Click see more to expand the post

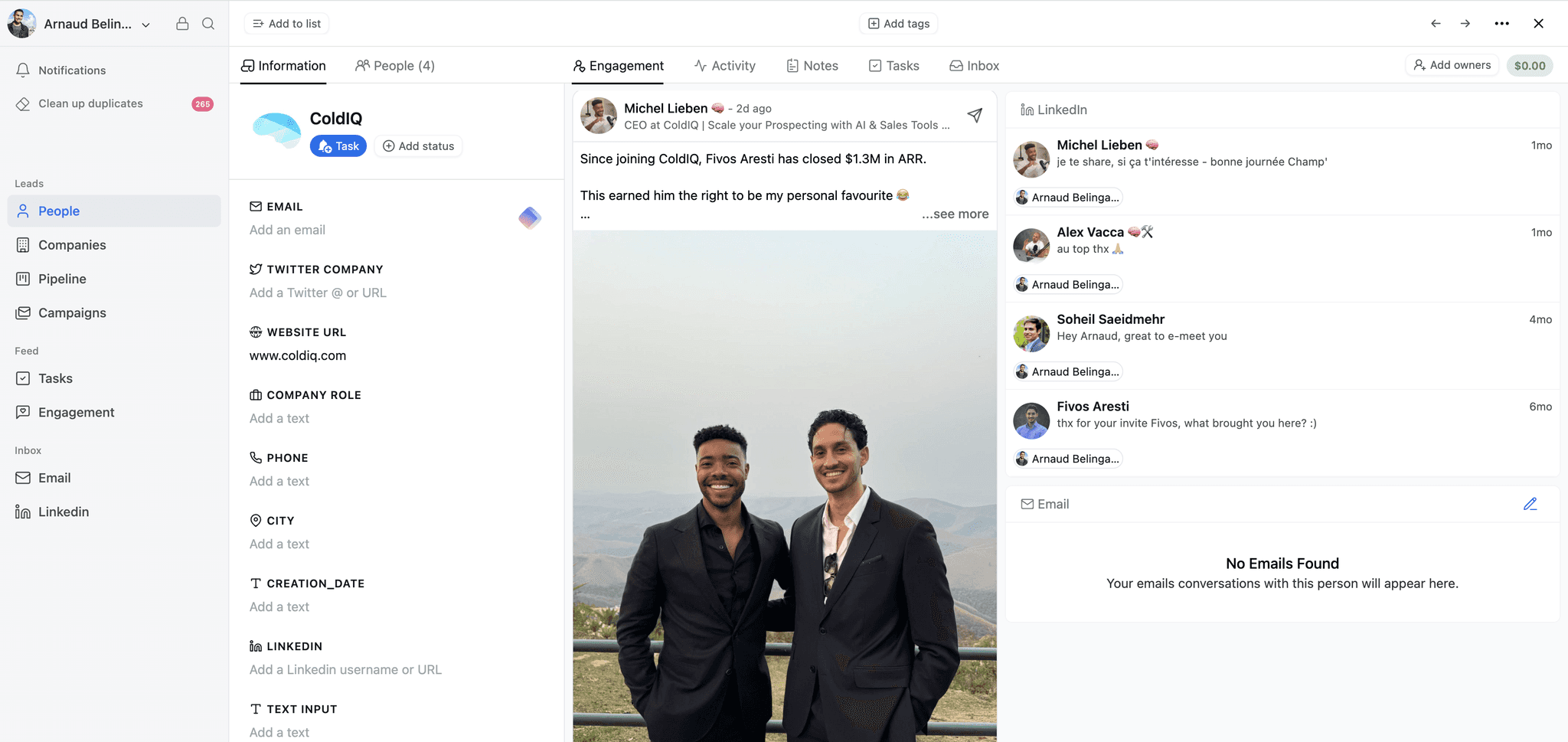coord(955,214)
